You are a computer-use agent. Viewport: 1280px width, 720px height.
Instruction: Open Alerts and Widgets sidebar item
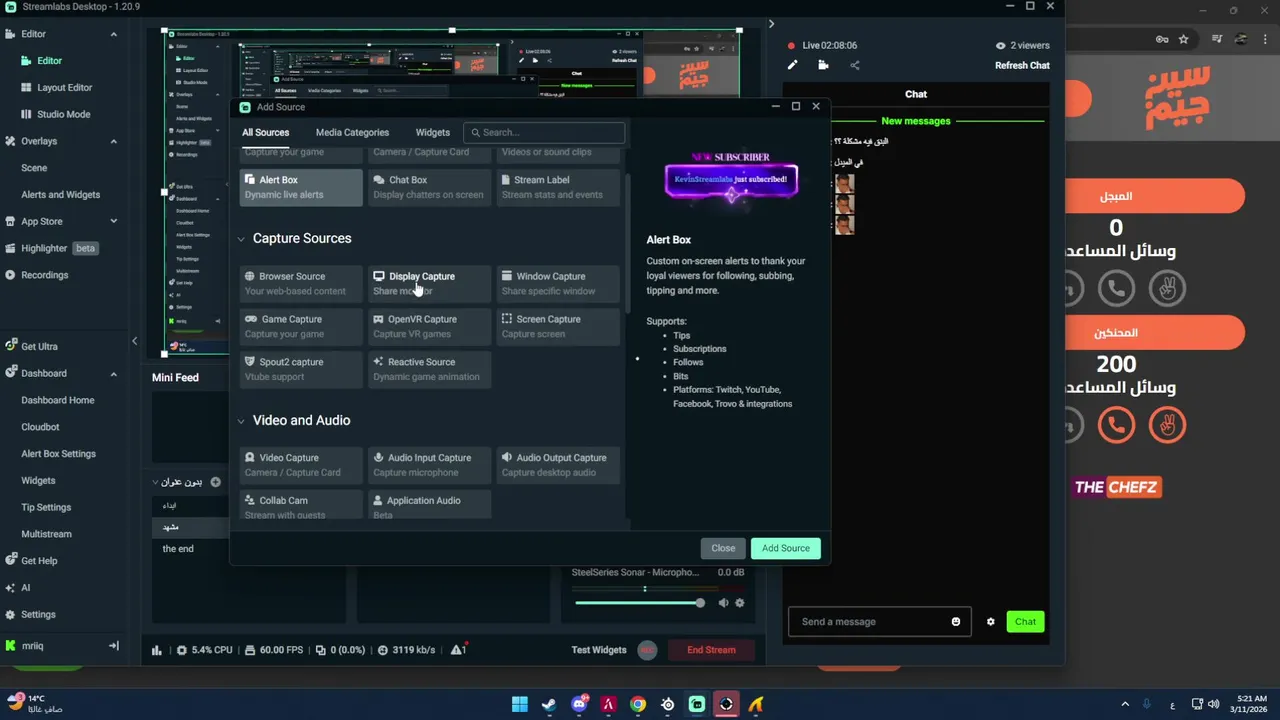click(x=61, y=195)
